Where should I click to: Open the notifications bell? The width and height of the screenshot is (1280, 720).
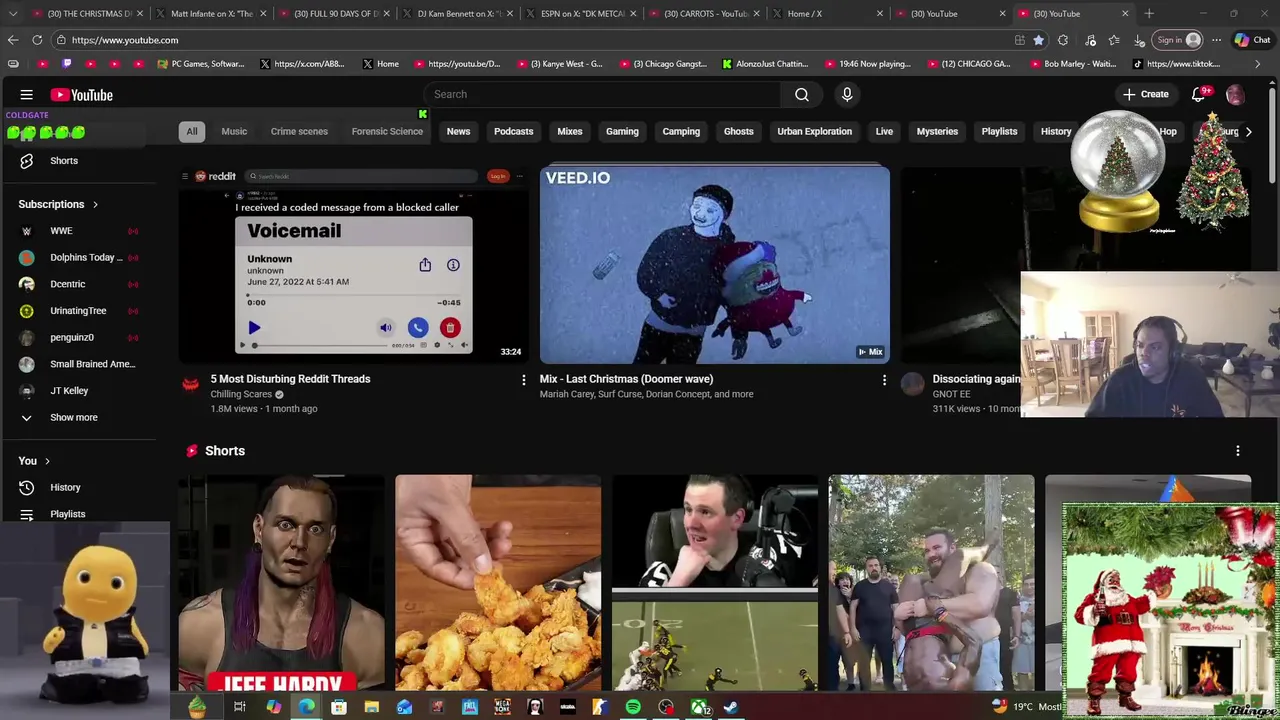(x=1199, y=94)
